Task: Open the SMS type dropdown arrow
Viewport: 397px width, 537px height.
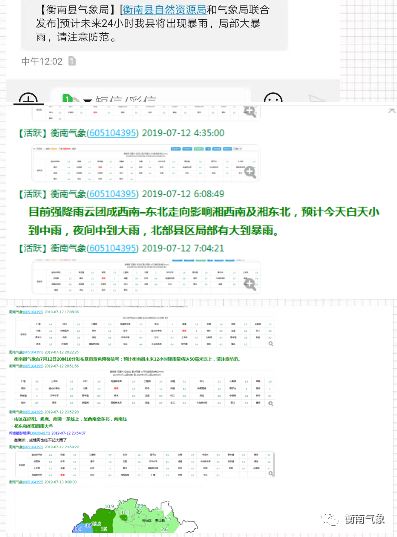Action: click(88, 100)
